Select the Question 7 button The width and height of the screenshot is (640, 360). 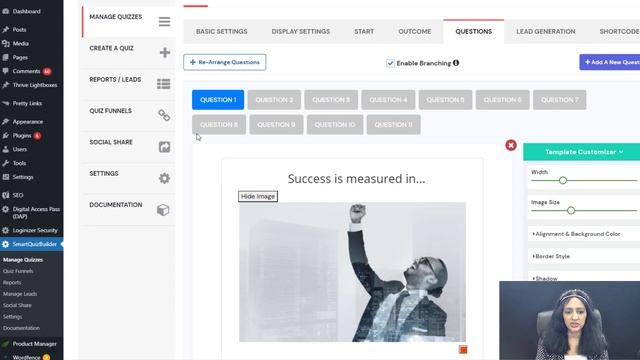pyautogui.click(x=560, y=100)
